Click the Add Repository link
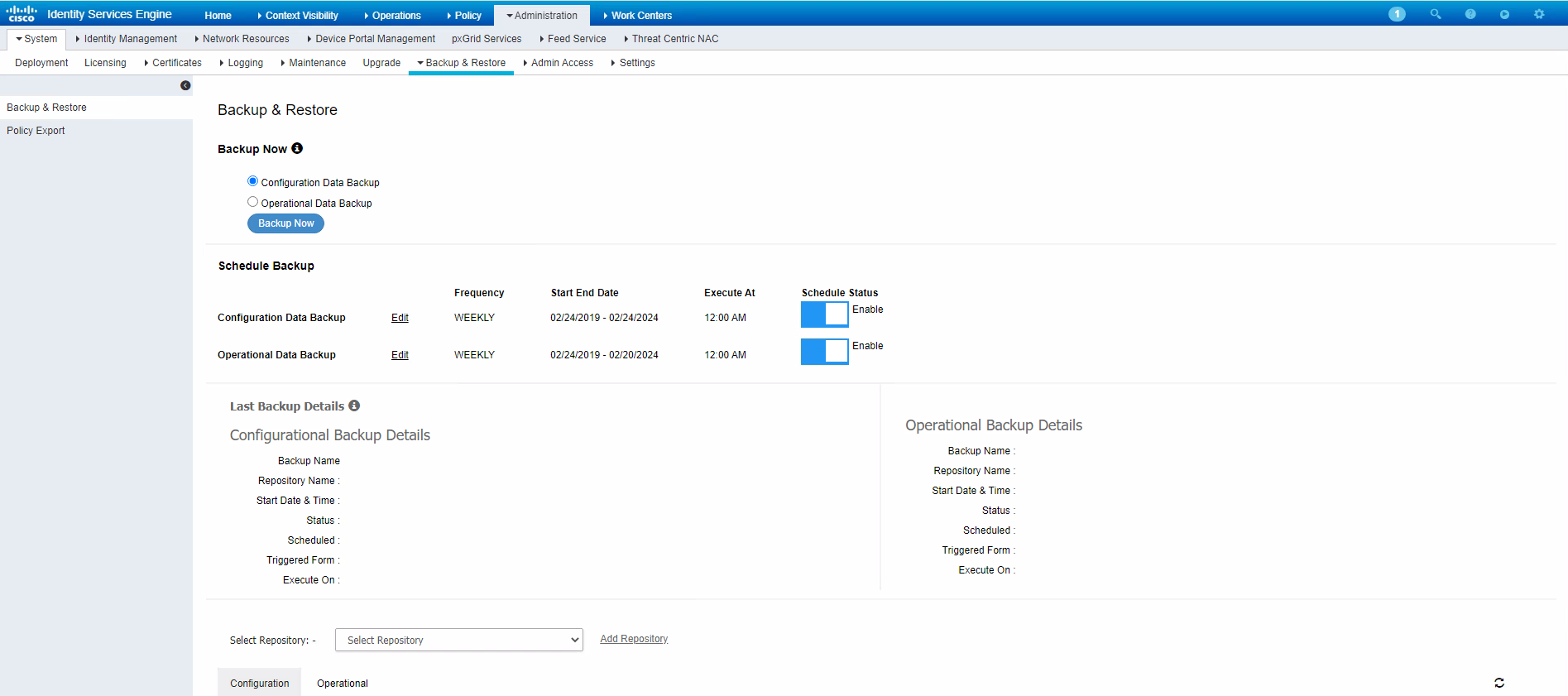Viewport: 1568px width, 696px height. pyautogui.click(x=634, y=639)
